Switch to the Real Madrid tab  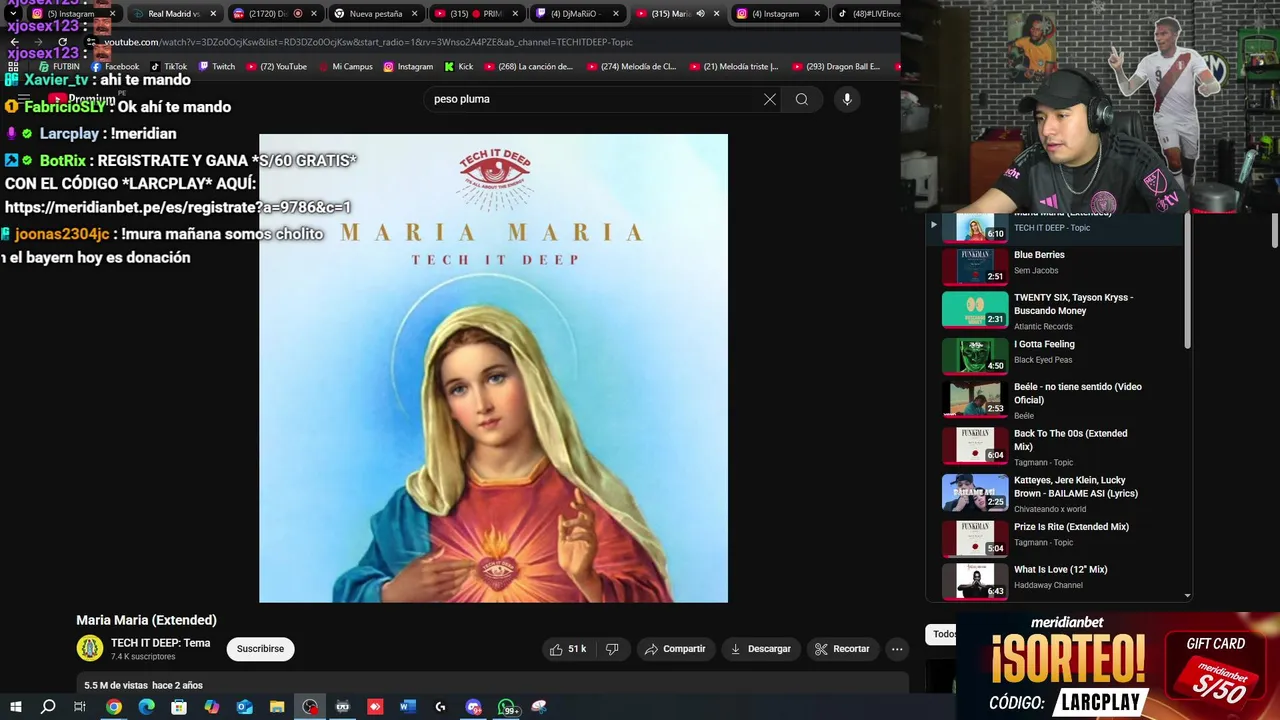173,14
